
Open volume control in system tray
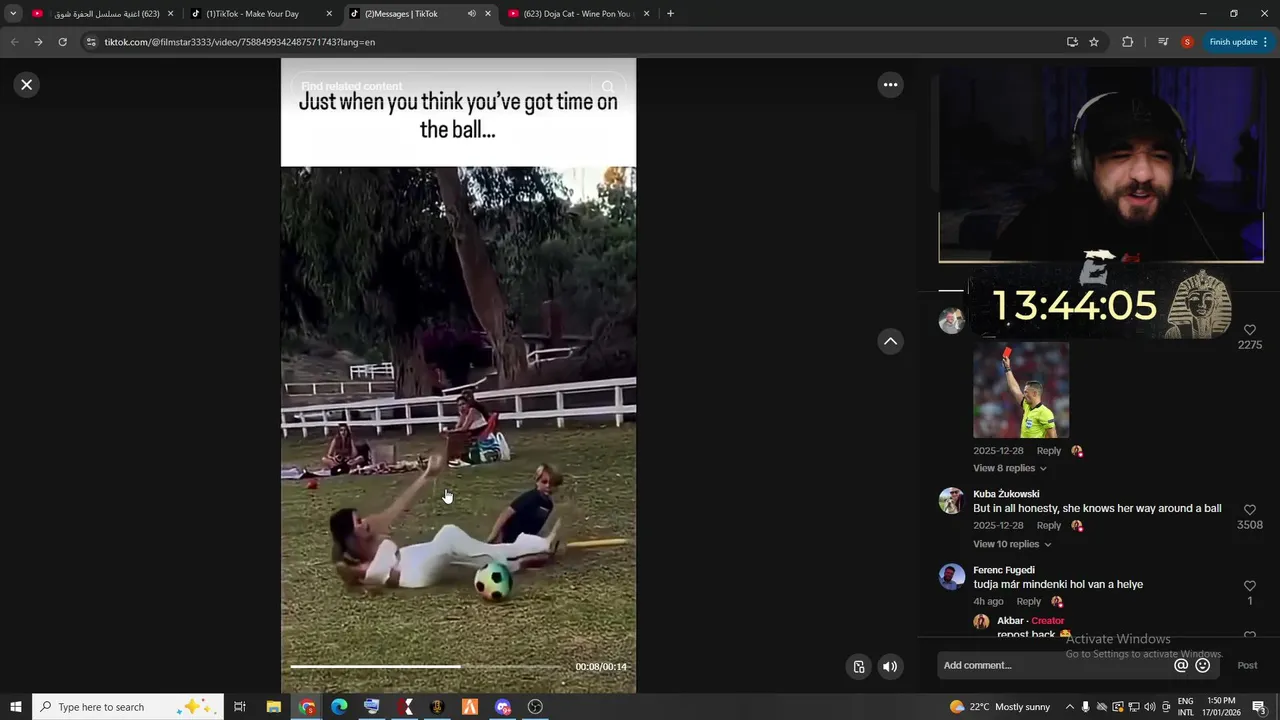(1150, 707)
